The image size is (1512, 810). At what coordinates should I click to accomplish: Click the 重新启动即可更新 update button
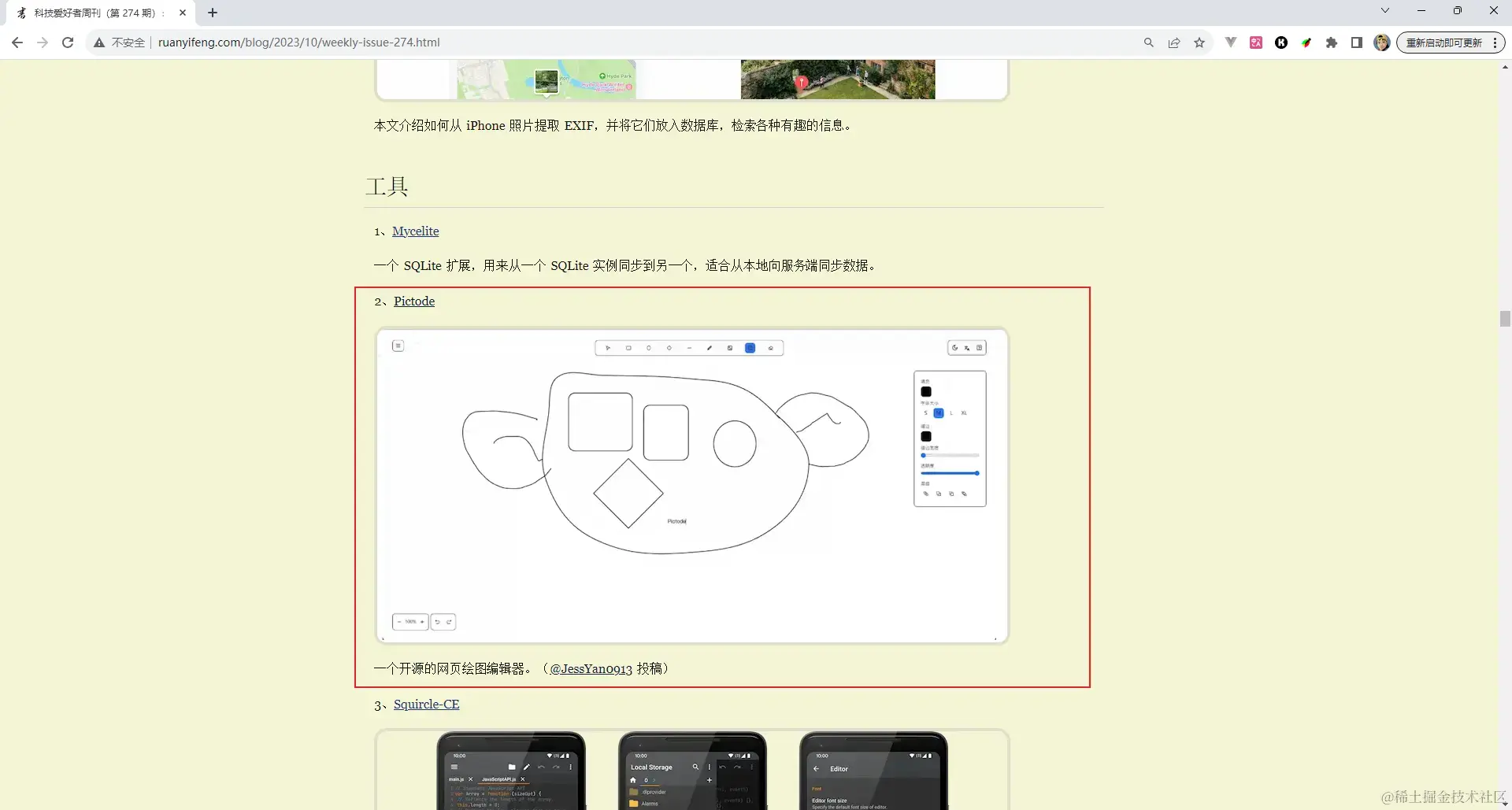[x=1446, y=43]
